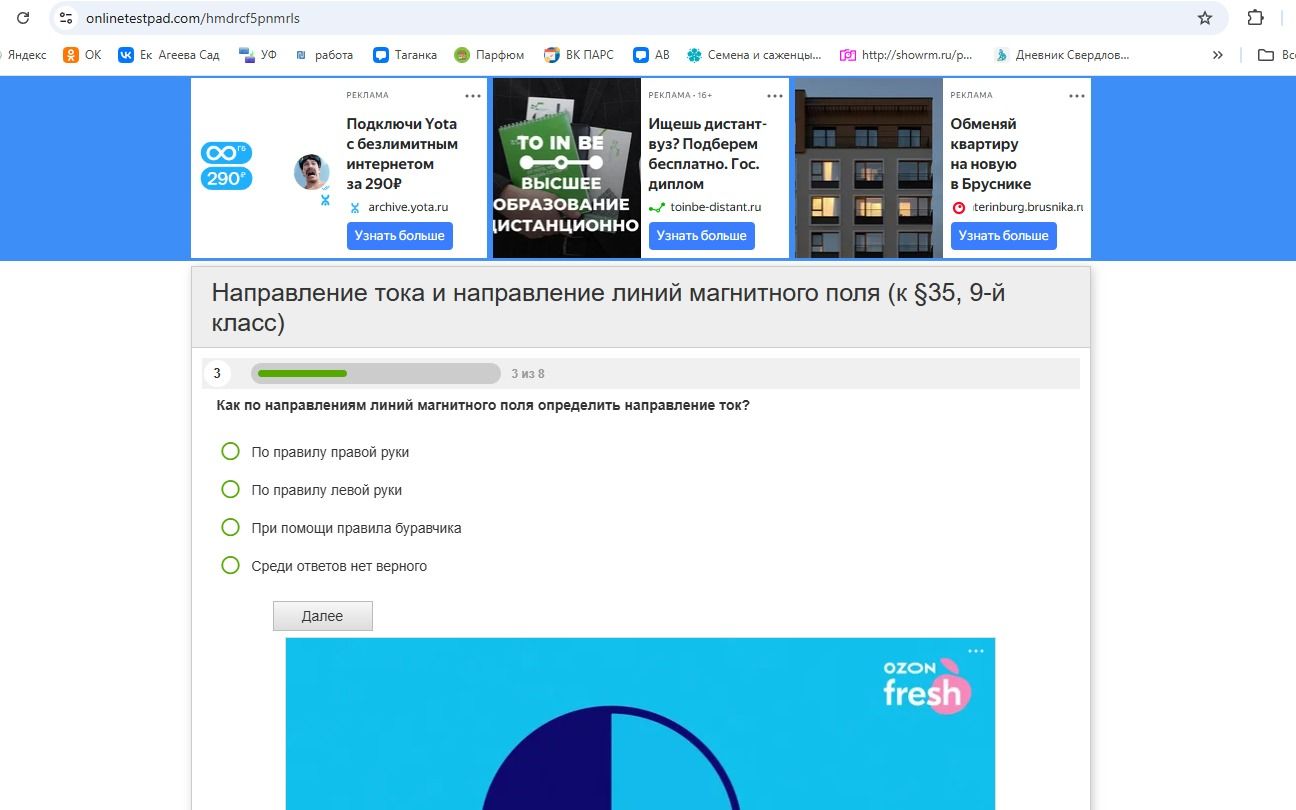Open the АВ bookmark
This screenshot has width=1296, height=810.
(652, 55)
